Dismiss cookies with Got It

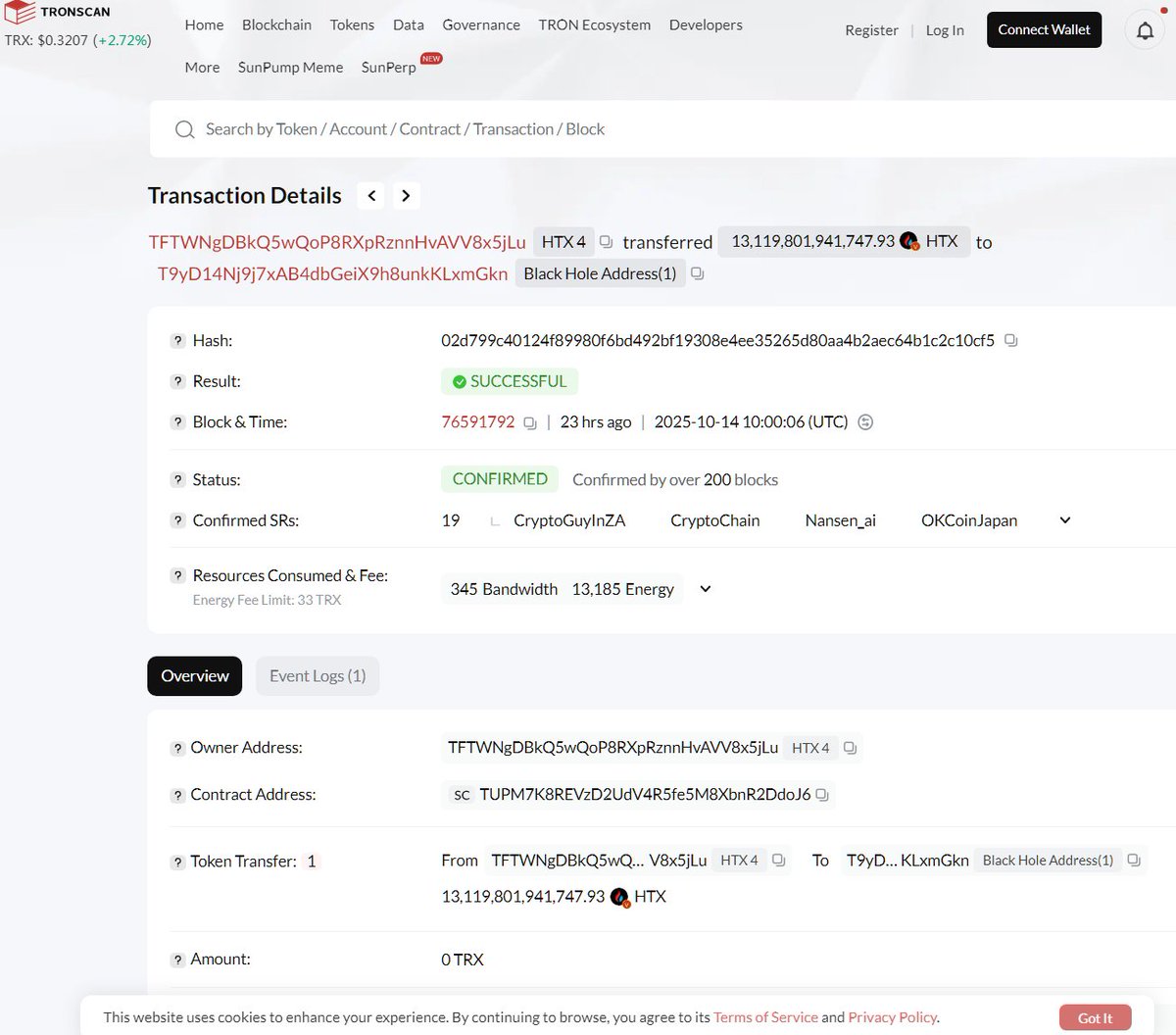pyautogui.click(x=1095, y=1018)
